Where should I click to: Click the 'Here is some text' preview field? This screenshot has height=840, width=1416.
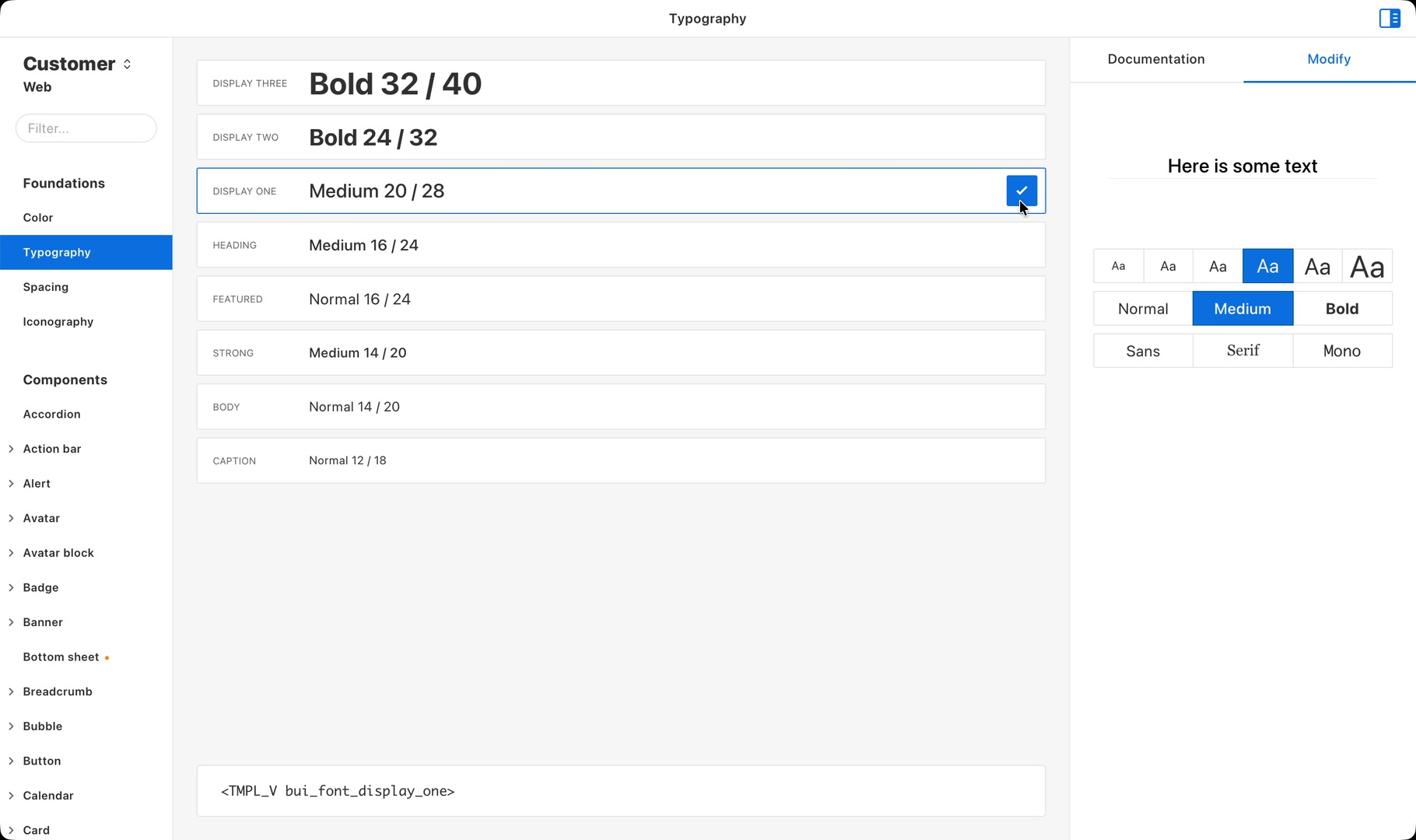(1243, 166)
